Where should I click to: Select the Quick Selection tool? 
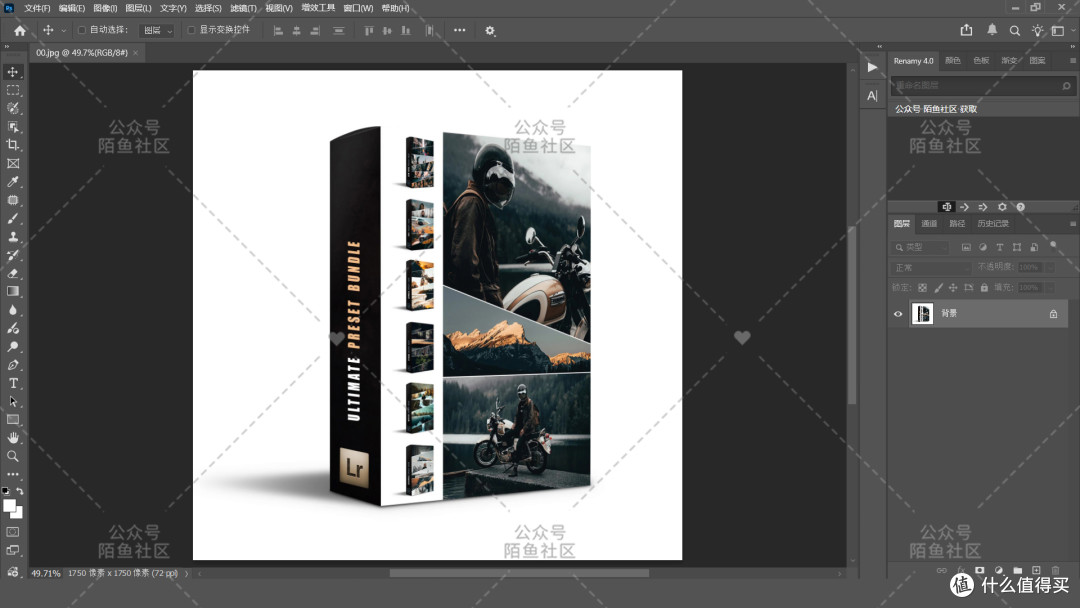coord(13,108)
